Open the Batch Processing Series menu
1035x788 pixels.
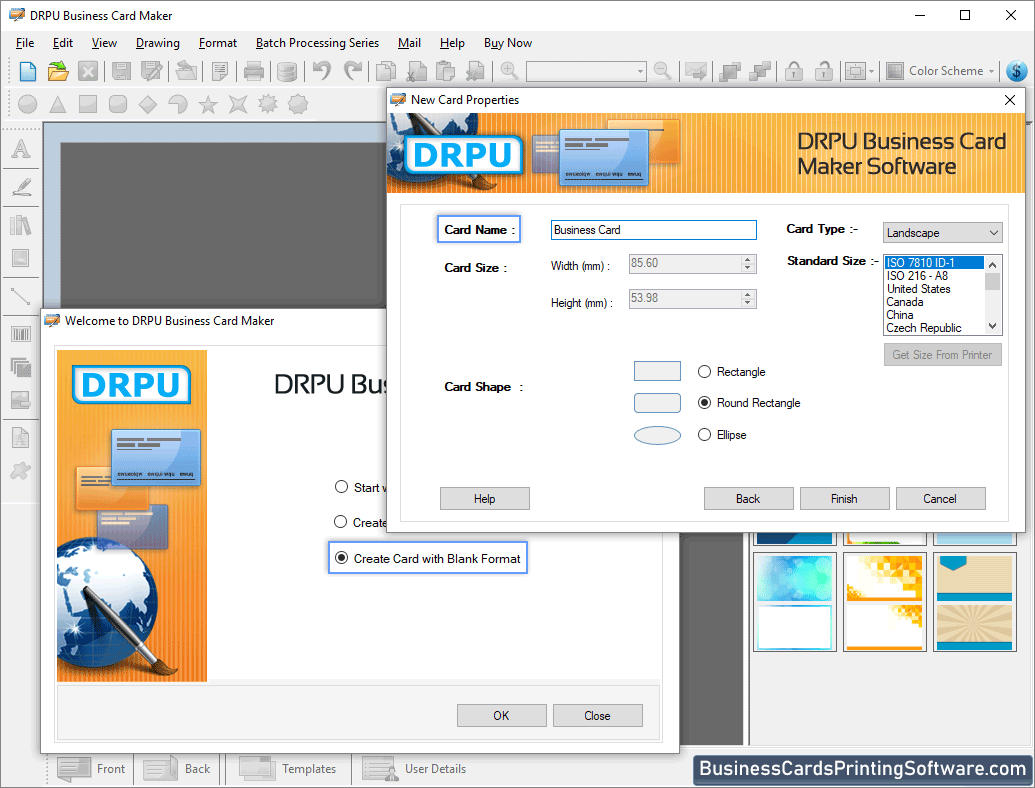(x=317, y=43)
